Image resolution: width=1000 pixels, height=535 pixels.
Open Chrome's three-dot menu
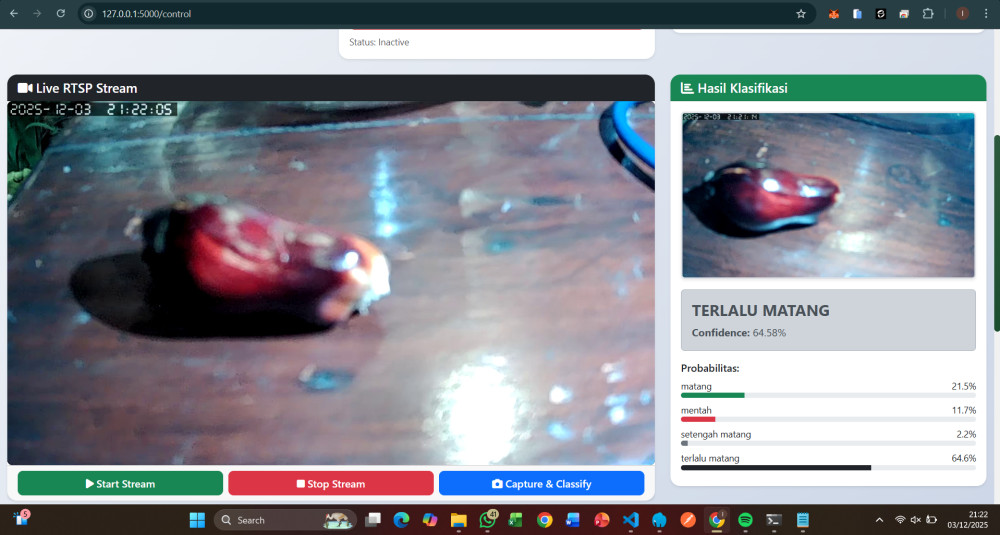(985, 14)
